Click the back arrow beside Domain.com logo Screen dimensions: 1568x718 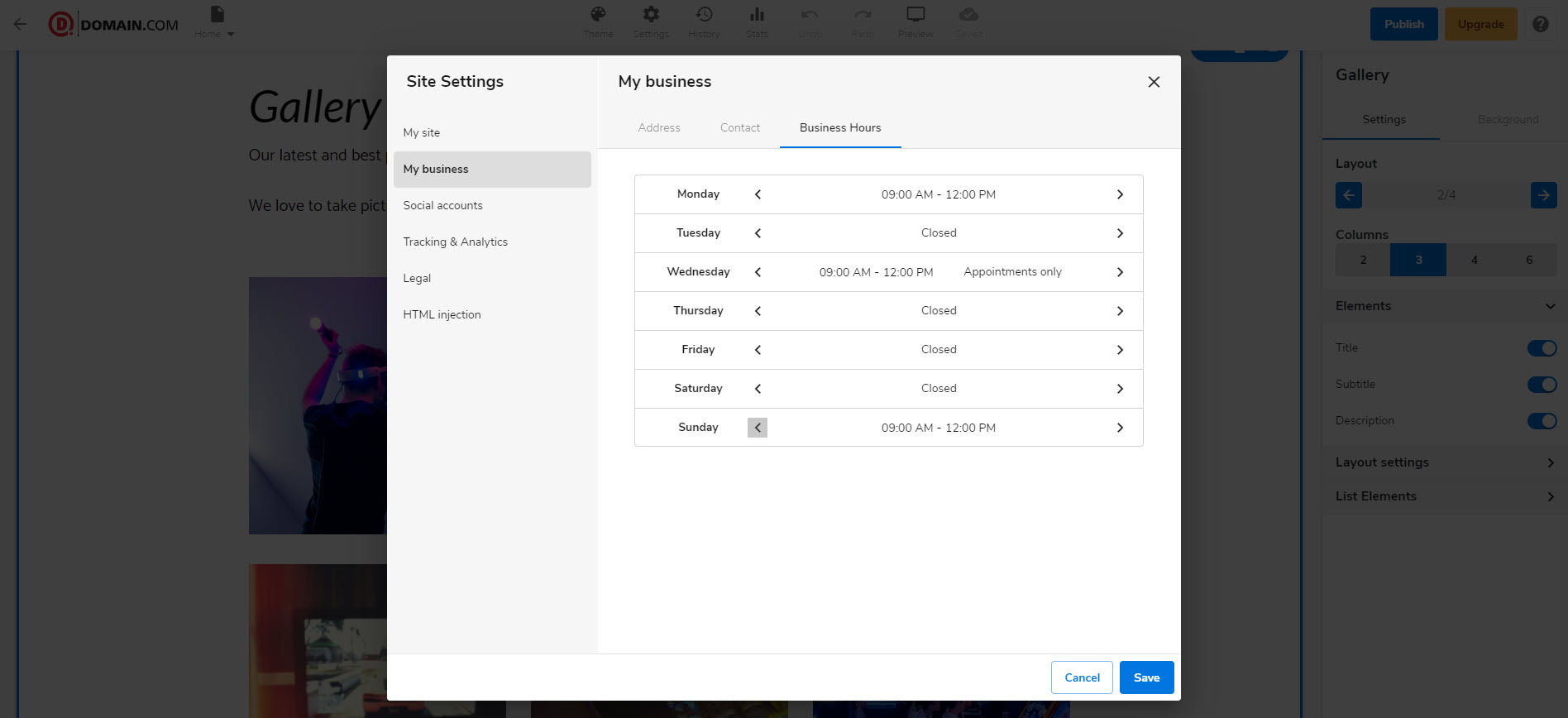21,24
